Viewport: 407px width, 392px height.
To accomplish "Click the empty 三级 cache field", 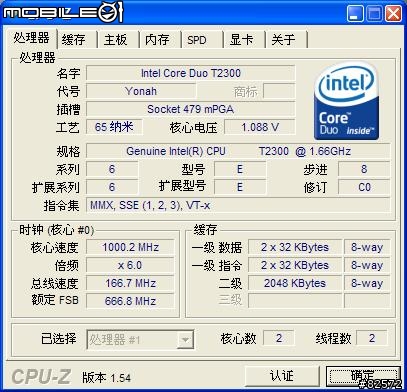I will [x=295, y=301].
